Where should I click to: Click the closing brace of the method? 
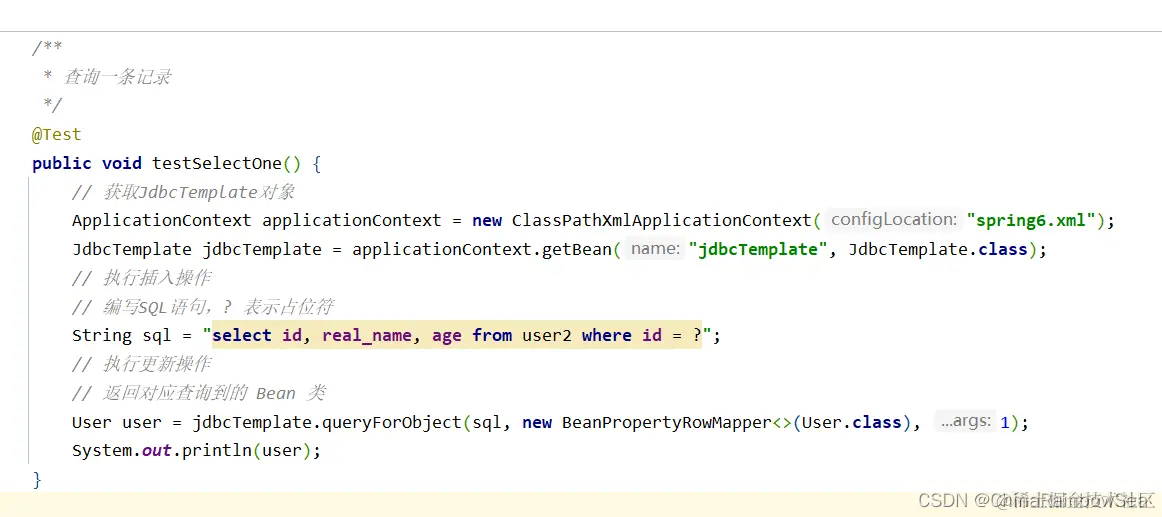click(x=37, y=479)
